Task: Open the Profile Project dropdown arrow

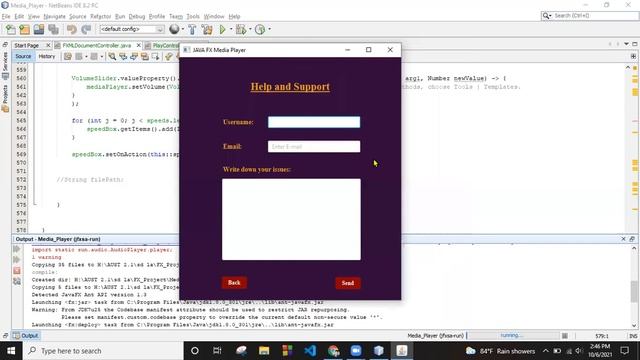Action: pyautogui.click(x=269, y=29)
